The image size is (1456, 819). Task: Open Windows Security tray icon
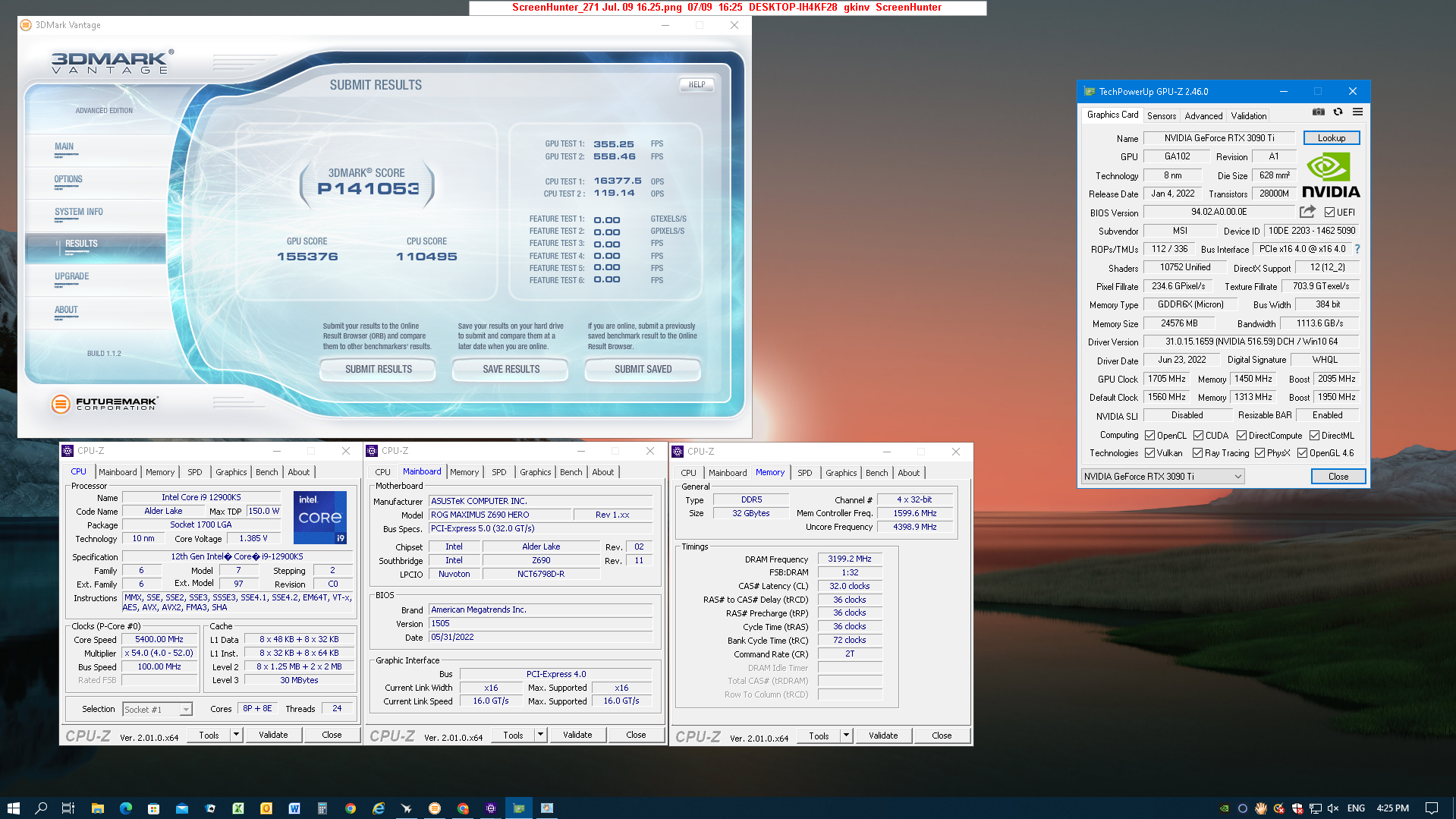[x=1297, y=808]
